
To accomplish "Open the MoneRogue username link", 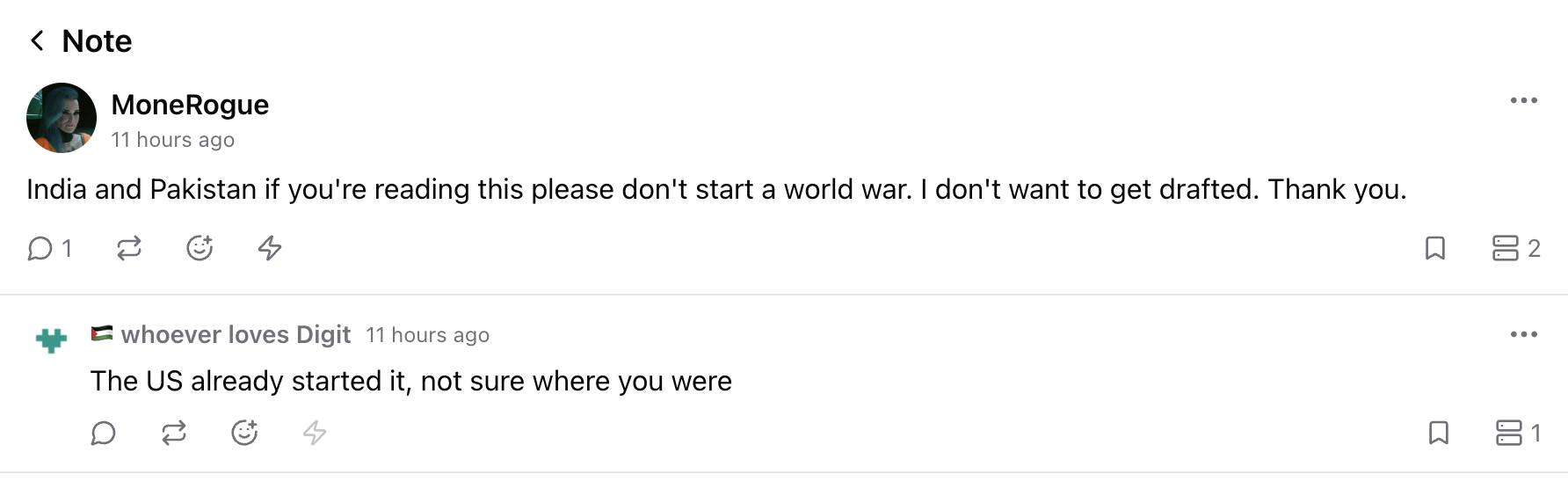I will (190, 105).
